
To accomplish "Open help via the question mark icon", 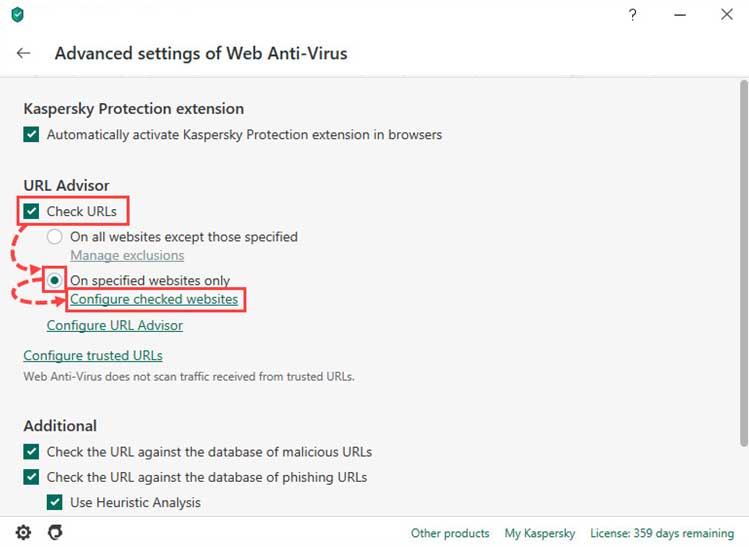I will [632, 15].
